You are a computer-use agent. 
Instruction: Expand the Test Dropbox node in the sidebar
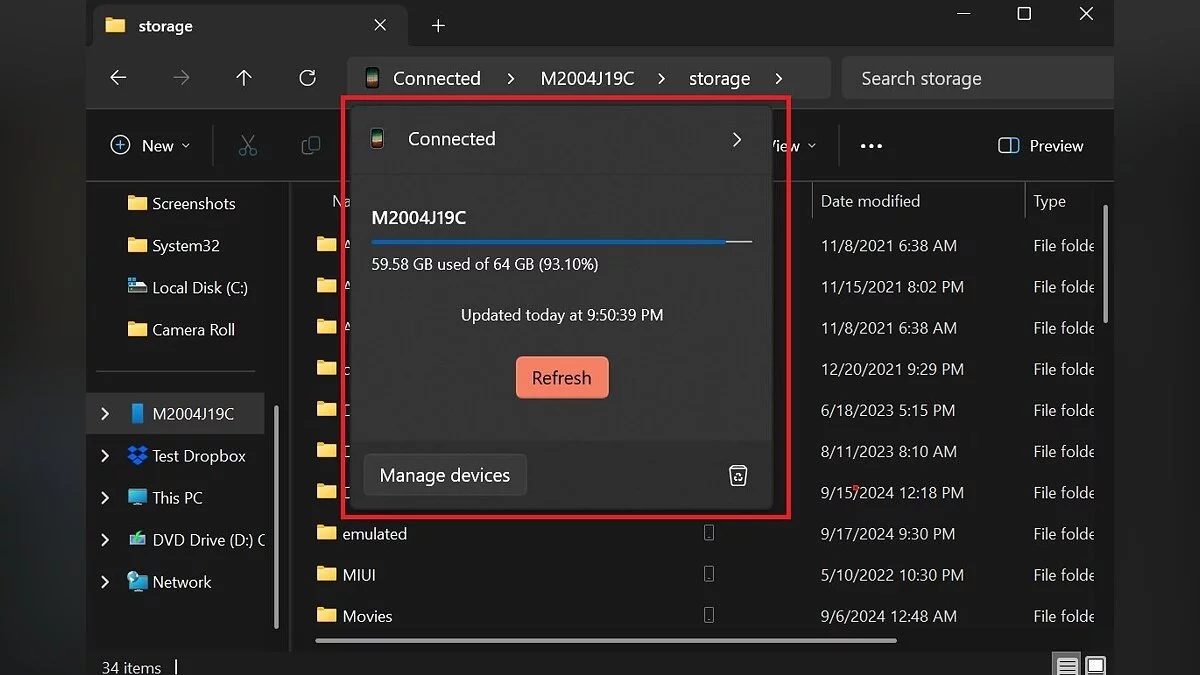coord(105,456)
